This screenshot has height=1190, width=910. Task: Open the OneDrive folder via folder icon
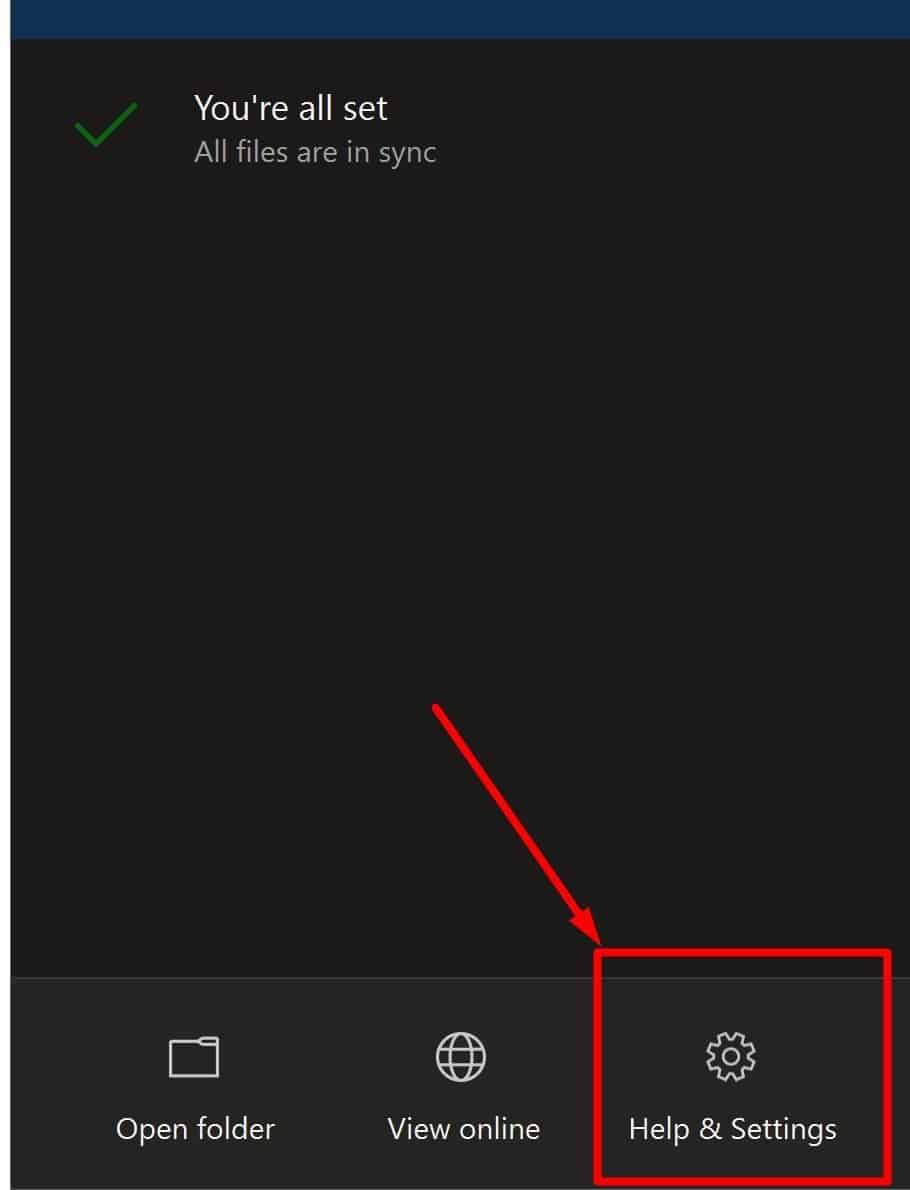click(x=194, y=1056)
